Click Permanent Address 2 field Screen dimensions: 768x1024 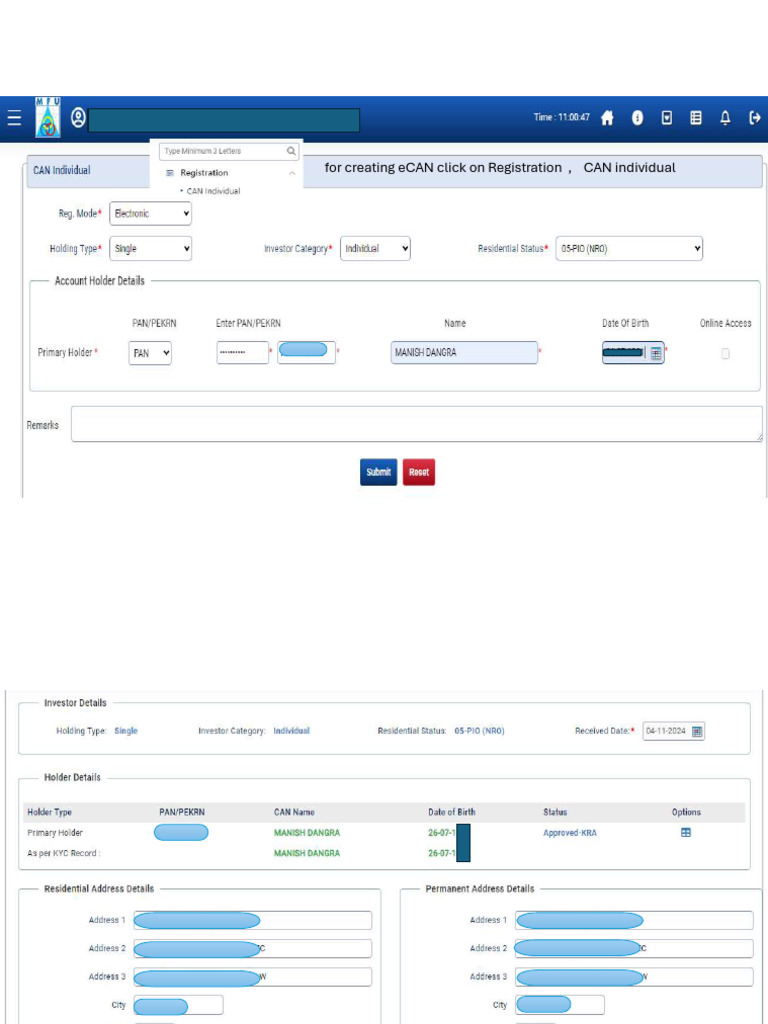633,949
